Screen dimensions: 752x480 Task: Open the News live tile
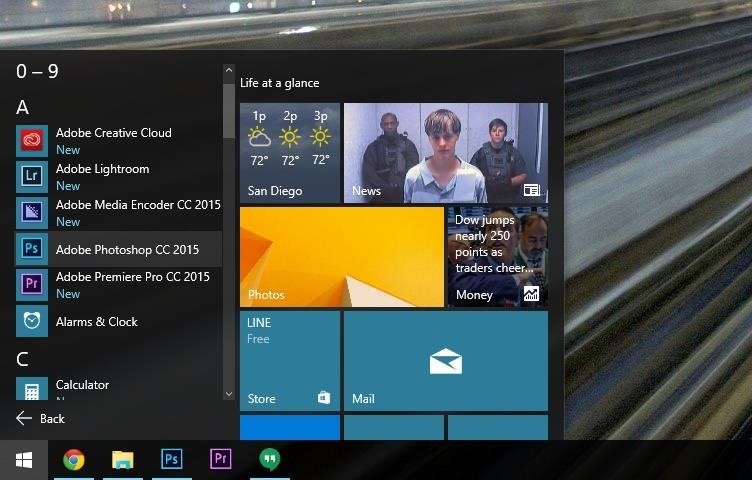pyautogui.click(x=446, y=153)
